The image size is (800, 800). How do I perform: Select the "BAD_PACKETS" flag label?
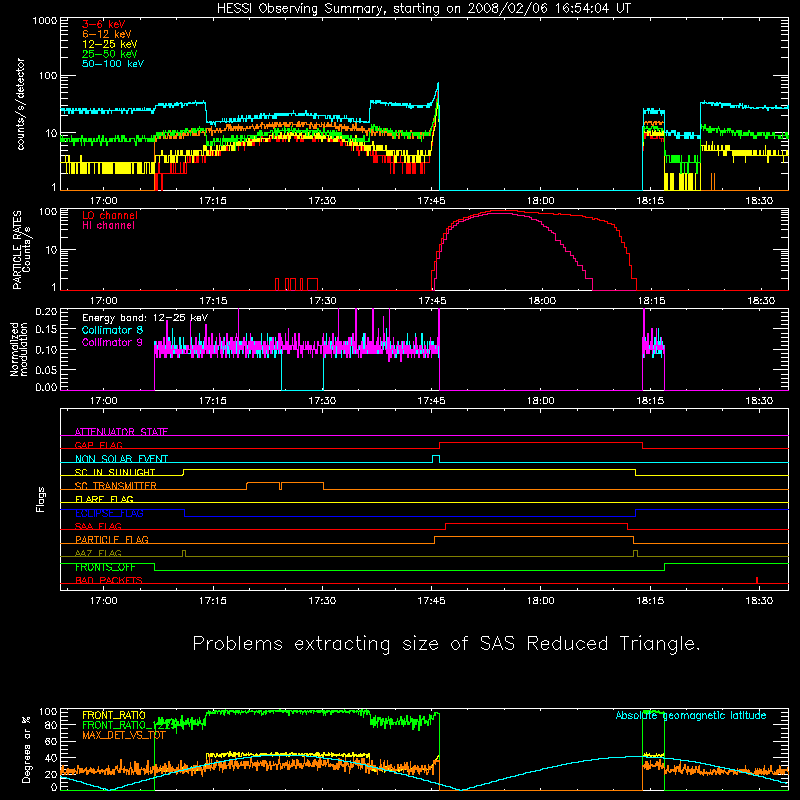[x=109, y=580]
